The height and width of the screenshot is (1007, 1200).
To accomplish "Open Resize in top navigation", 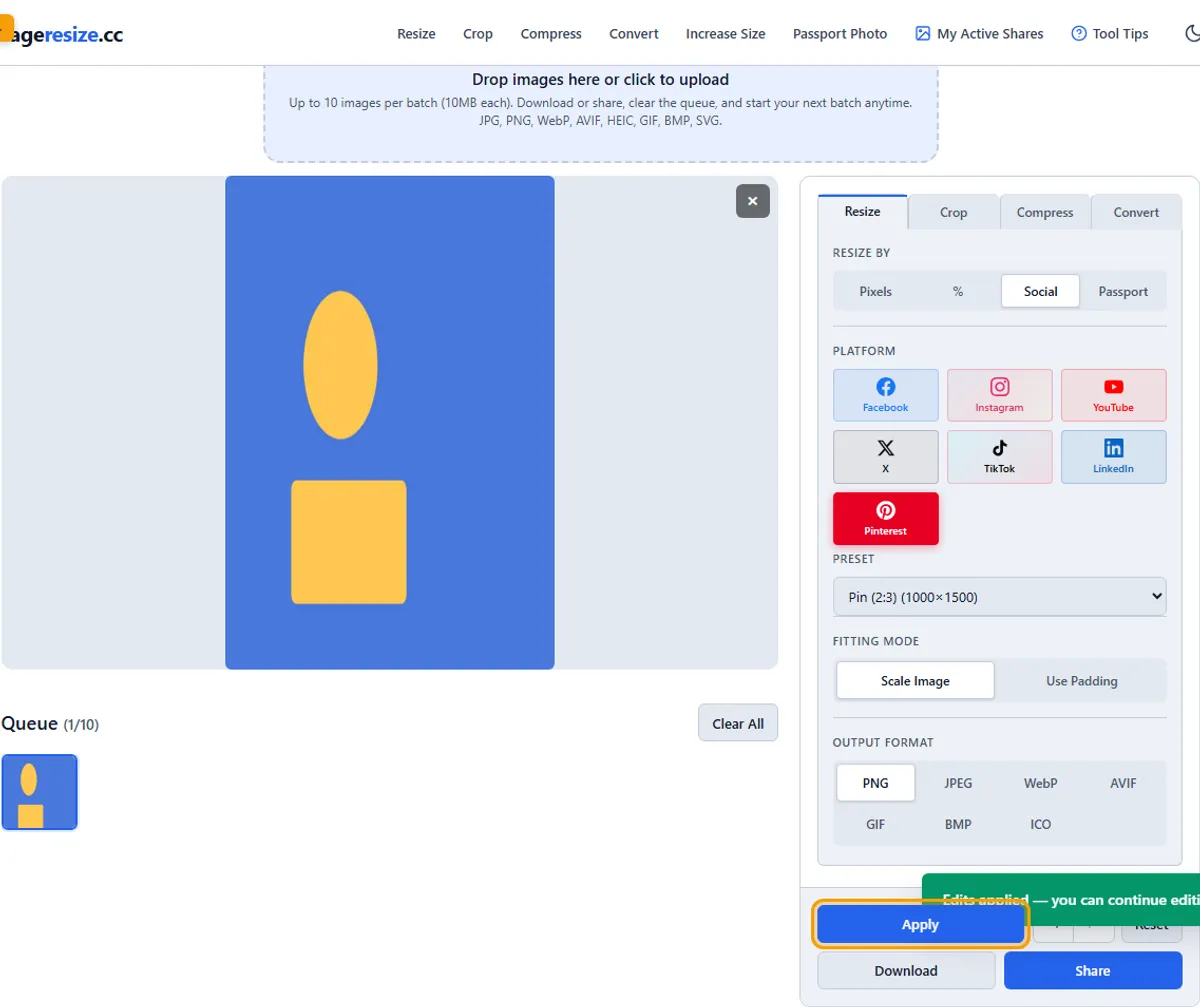I will tap(416, 33).
